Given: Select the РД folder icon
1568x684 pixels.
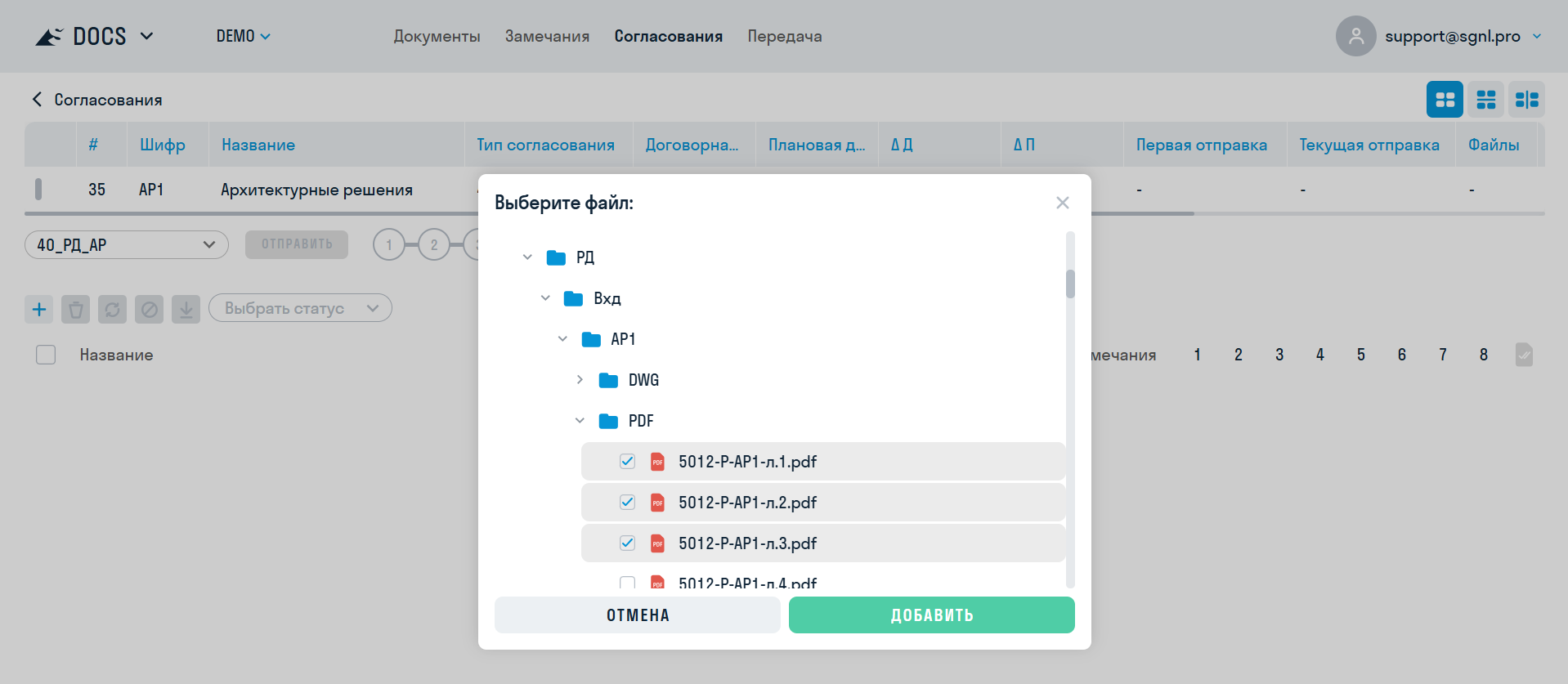Looking at the screenshot, I should click(556, 257).
